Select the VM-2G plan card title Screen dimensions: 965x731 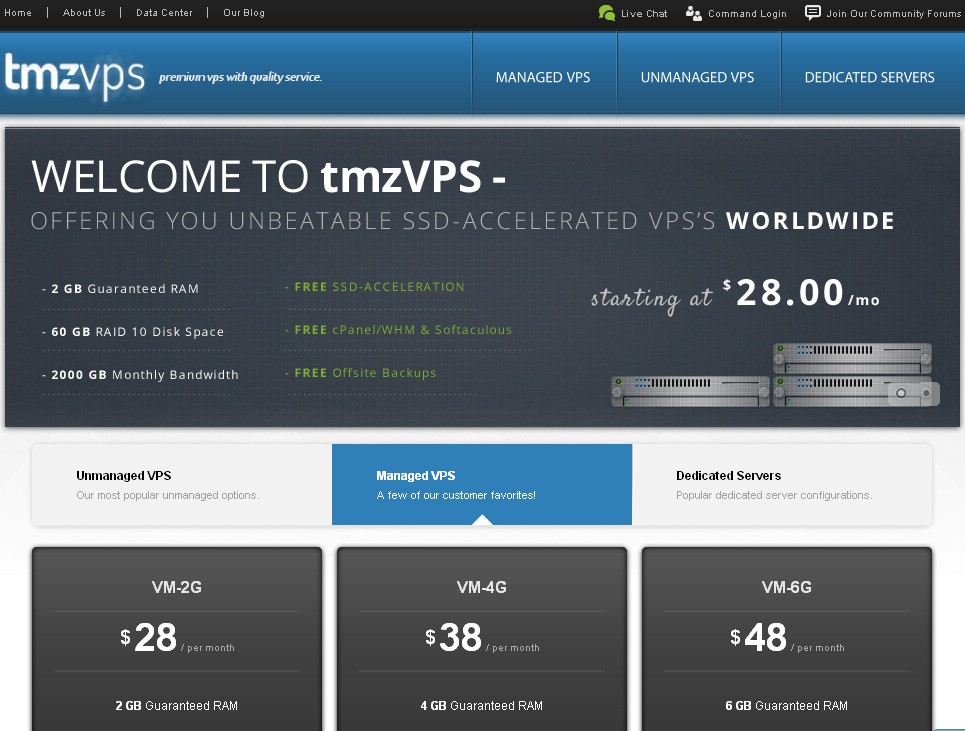click(x=177, y=587)
